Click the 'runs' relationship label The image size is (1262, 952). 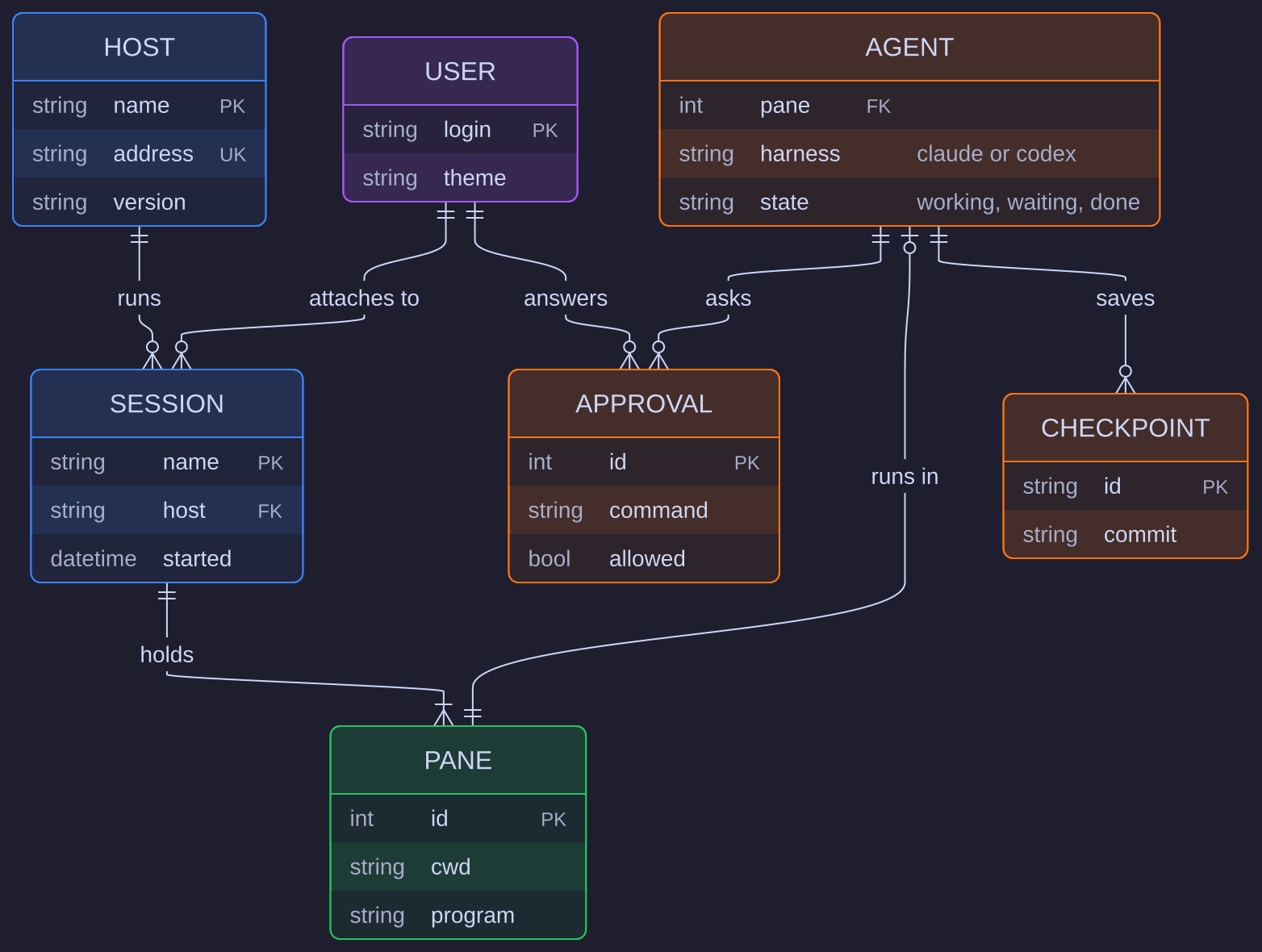pos(139,299)
